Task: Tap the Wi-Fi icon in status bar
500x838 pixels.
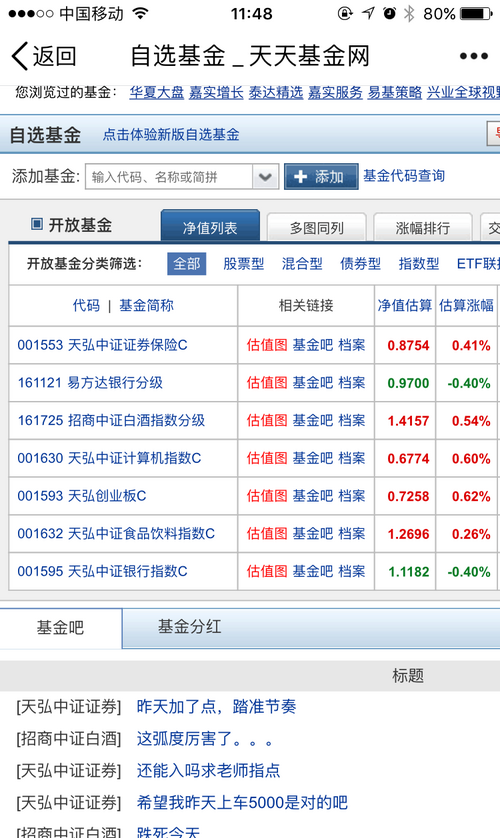Action: (140, 13)
